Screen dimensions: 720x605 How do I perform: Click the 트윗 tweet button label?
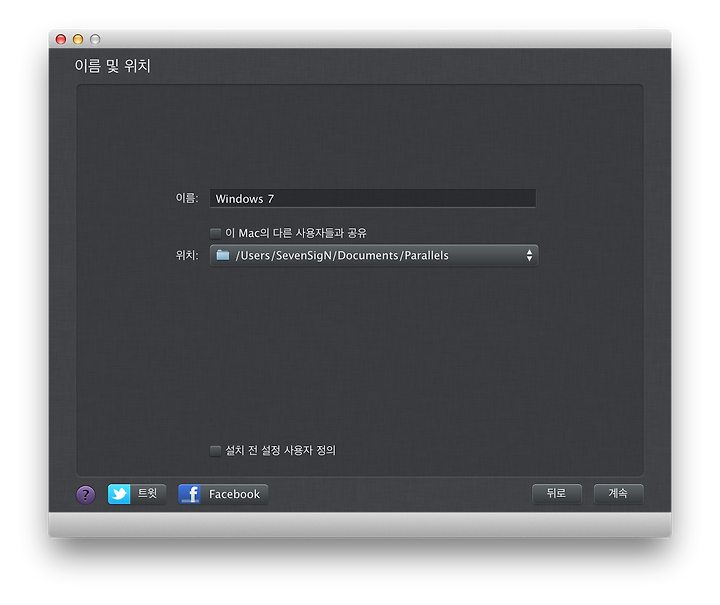click(147, 493)
